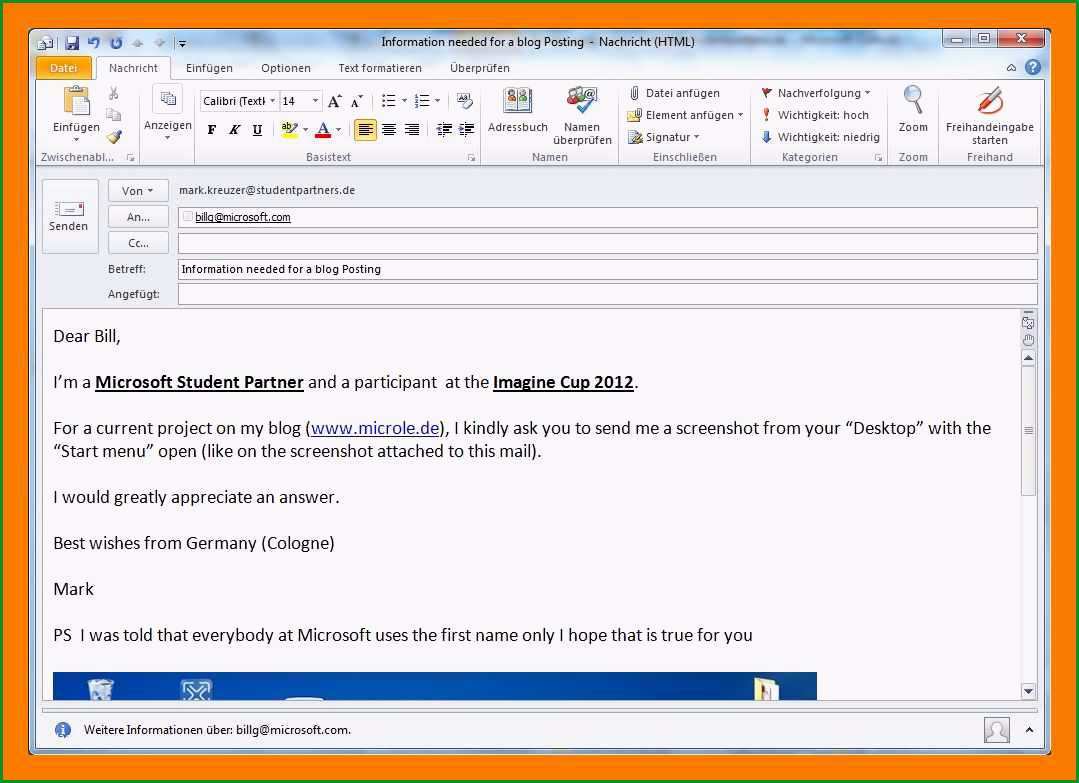Select the format painter brush icon

click(114, 136)
